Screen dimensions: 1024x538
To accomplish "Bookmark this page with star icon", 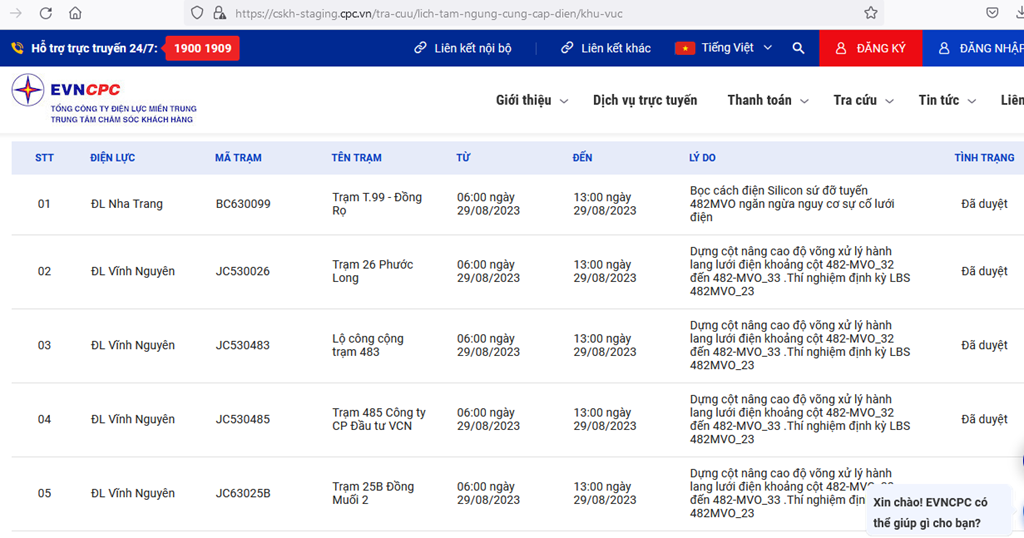I will point(870,13).
